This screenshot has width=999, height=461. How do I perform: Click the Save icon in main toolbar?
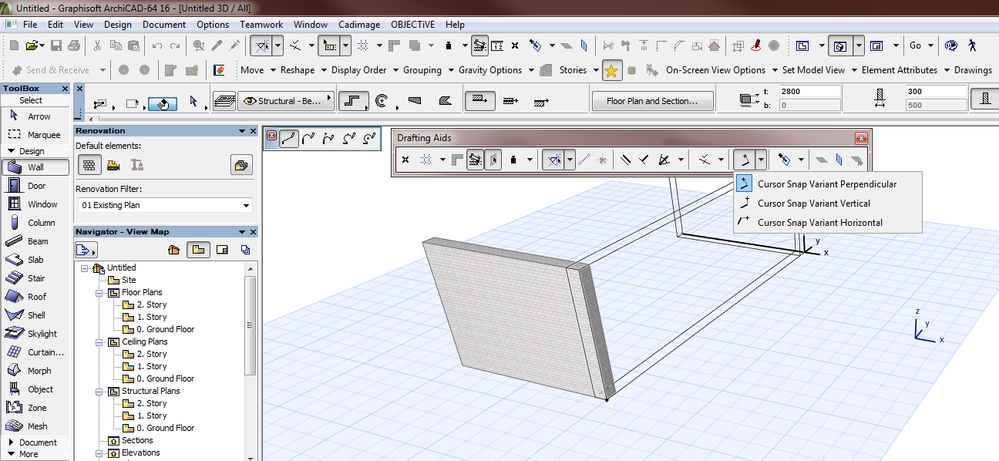click(56, 45)
